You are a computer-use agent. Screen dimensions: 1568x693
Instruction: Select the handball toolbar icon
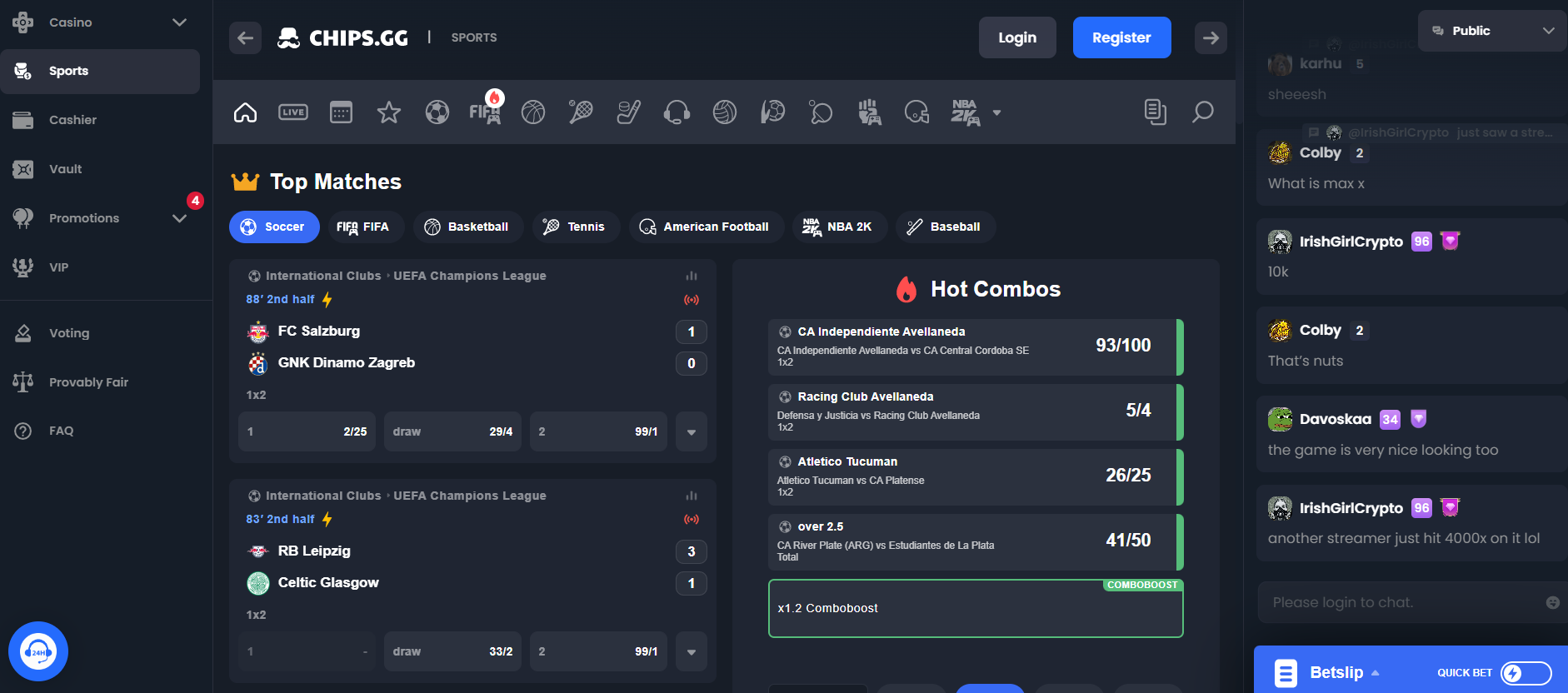[773, 112]
